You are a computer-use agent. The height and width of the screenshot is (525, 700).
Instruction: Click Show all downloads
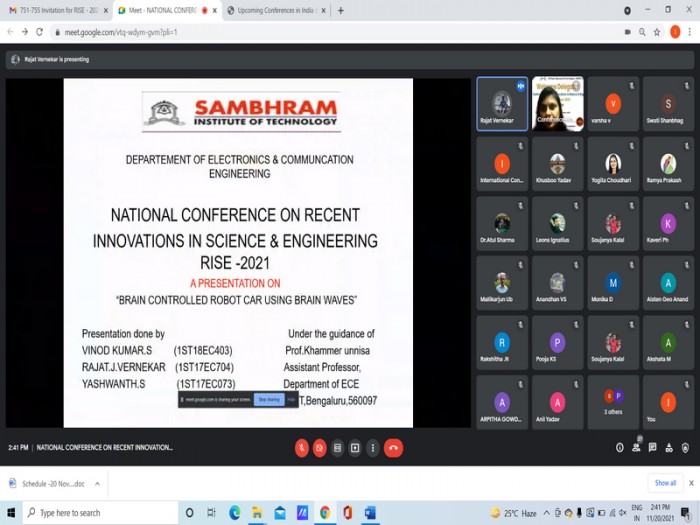[x=665, y=483]
